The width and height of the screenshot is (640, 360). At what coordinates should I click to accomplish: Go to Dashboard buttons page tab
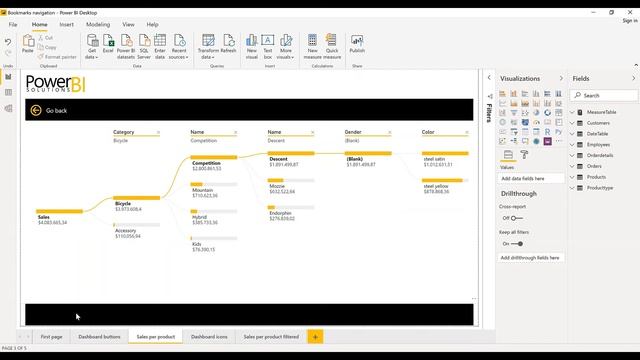coord(99,337)
